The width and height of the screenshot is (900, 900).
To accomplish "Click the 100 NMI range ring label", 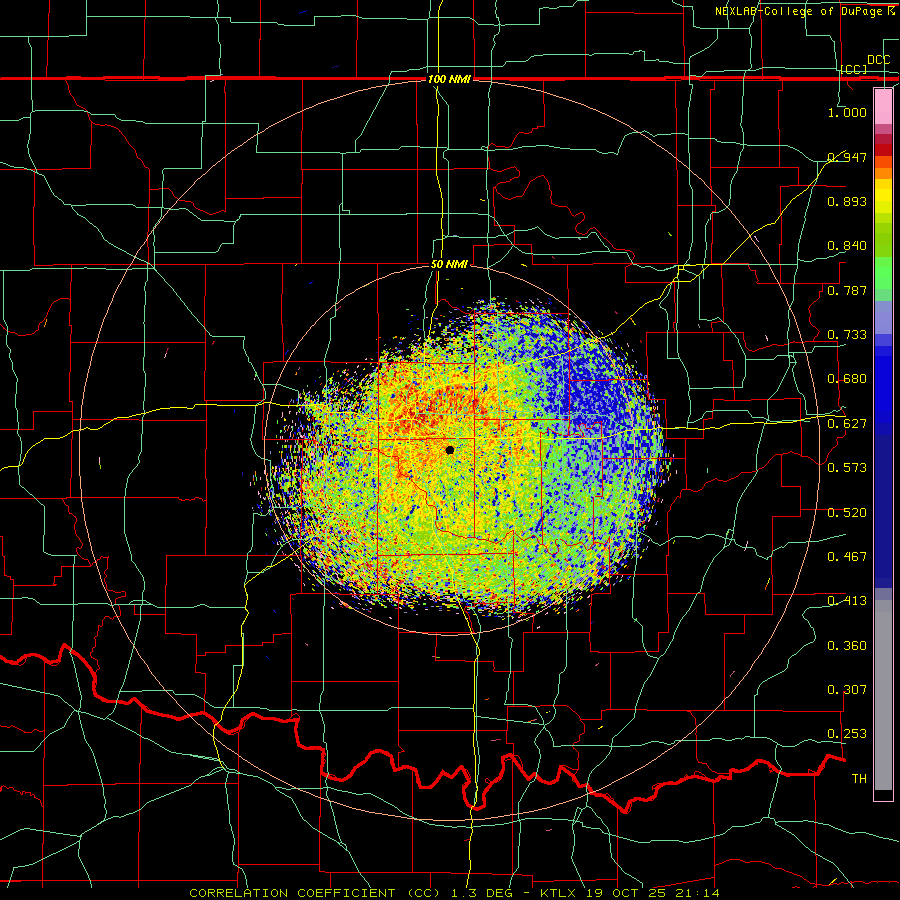I will (x=449, y=79).
